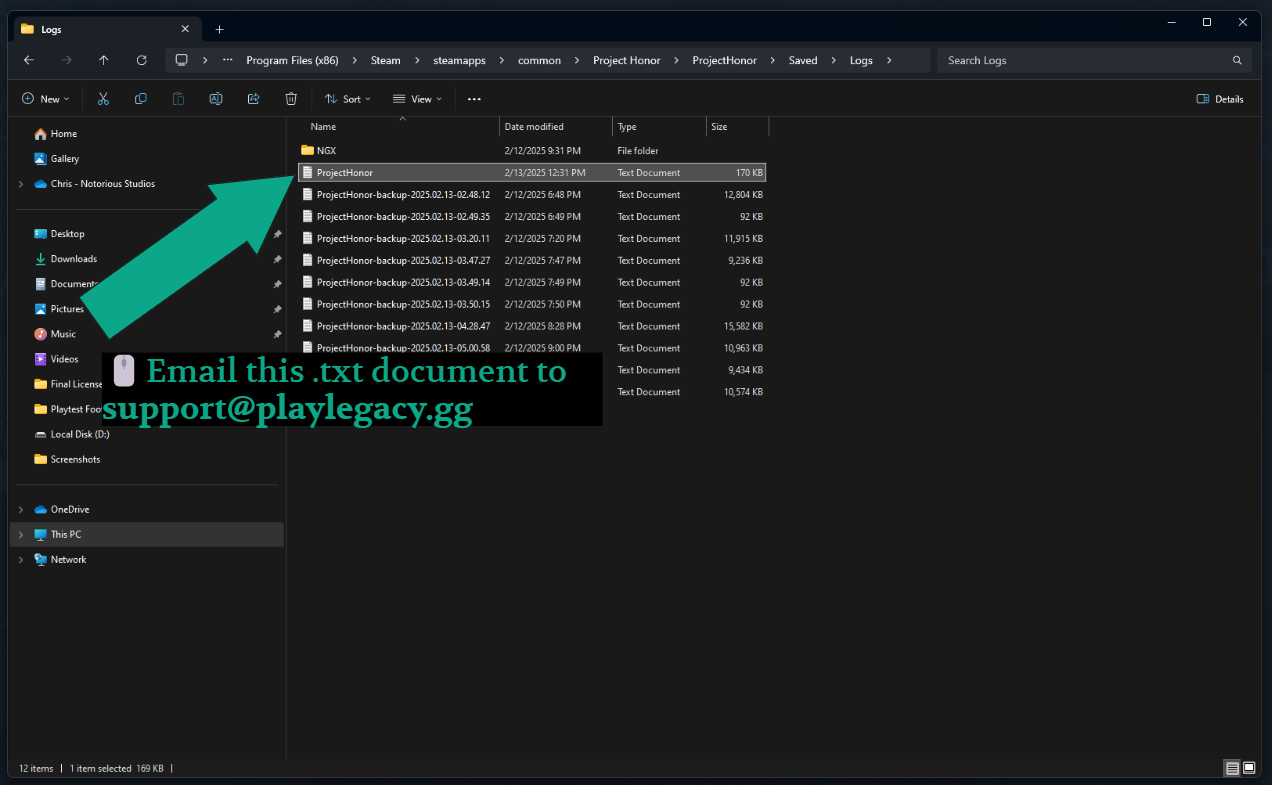1272x785 pixels.
Task: Select ProjectHonor-backup-2025.02.13-02.48.12 file
Action: [532, 195]
